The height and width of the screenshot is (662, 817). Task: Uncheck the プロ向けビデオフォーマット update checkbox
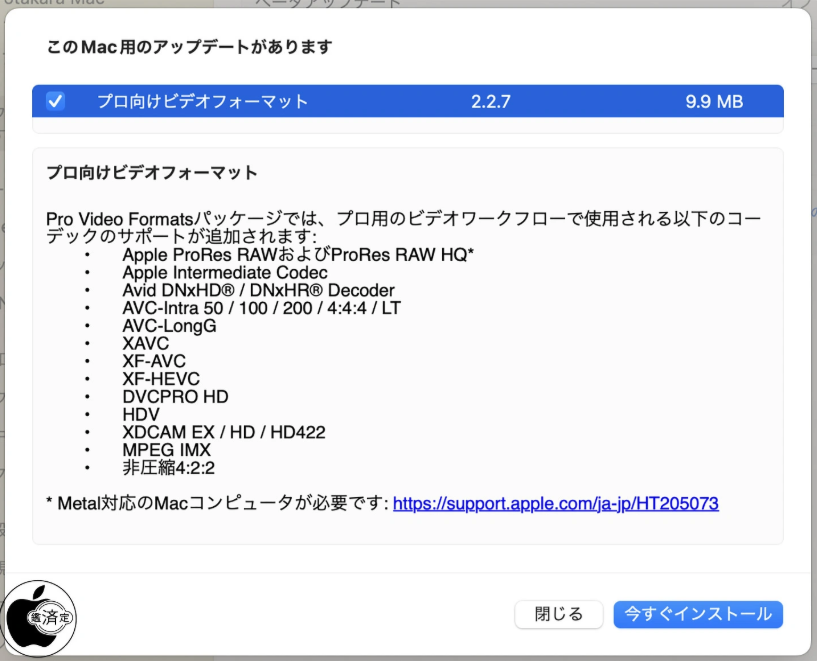click(x=56, y=101)
